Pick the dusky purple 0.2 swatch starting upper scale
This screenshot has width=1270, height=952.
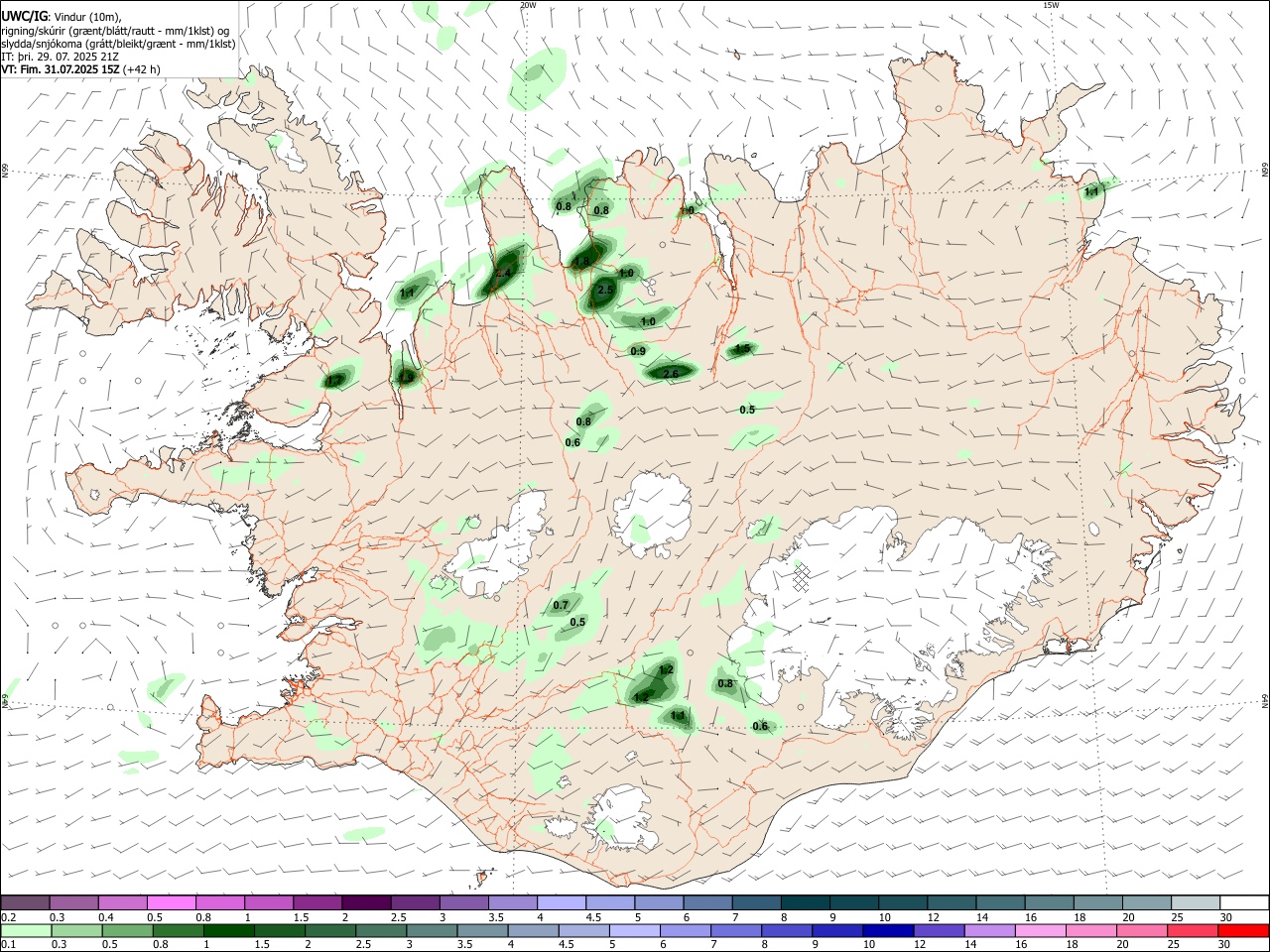point(26,903)
